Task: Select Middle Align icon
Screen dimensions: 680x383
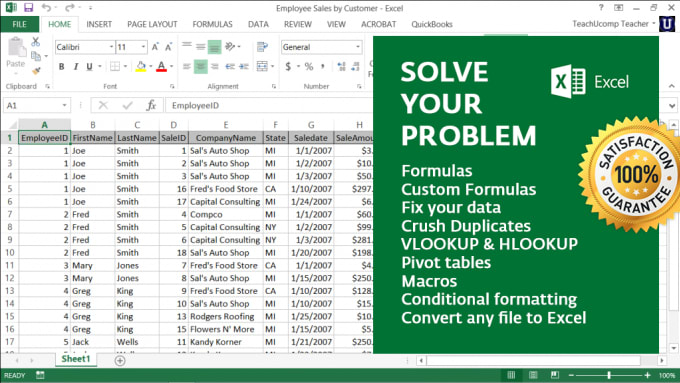Action: (x=200, y=46)
